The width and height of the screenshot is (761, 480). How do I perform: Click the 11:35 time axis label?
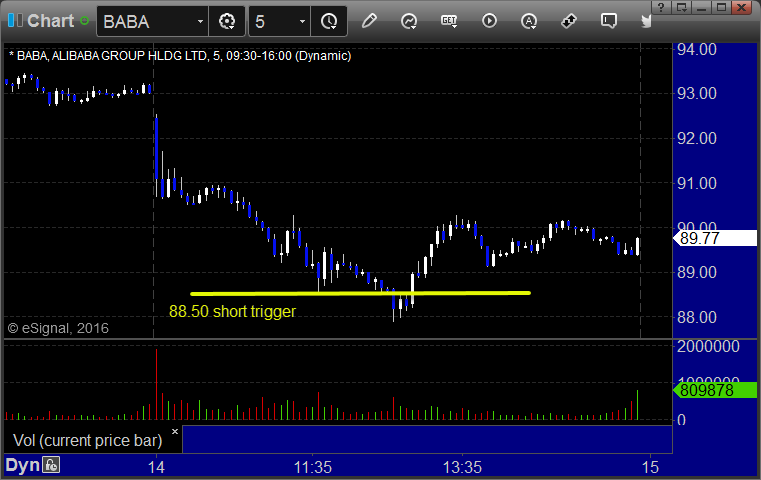coord(313,467)
